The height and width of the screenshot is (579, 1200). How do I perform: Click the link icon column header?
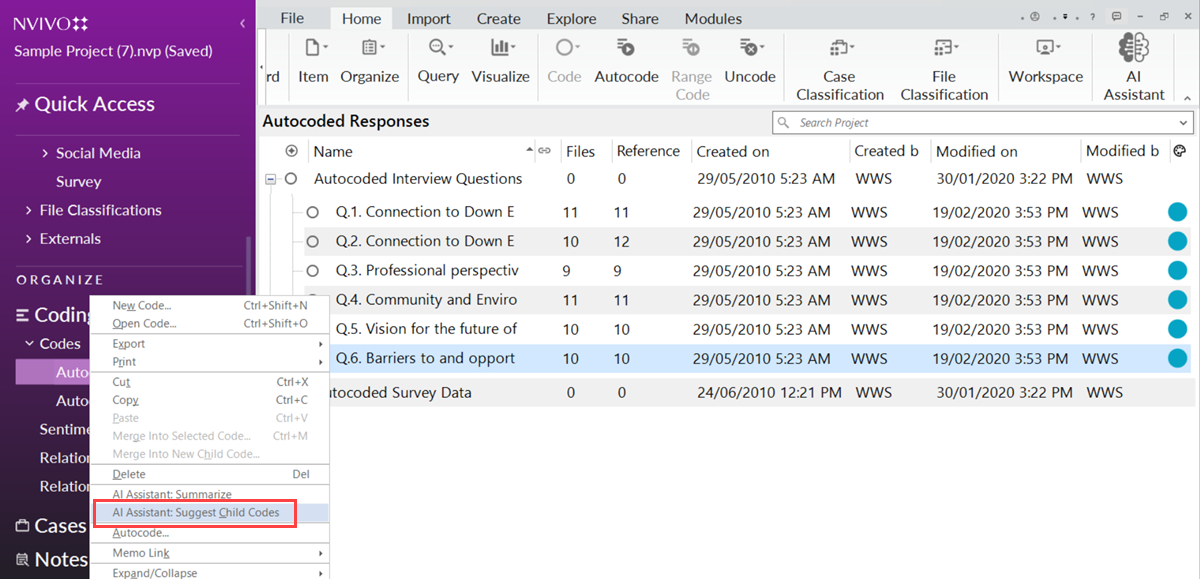[x=545, y=151]
